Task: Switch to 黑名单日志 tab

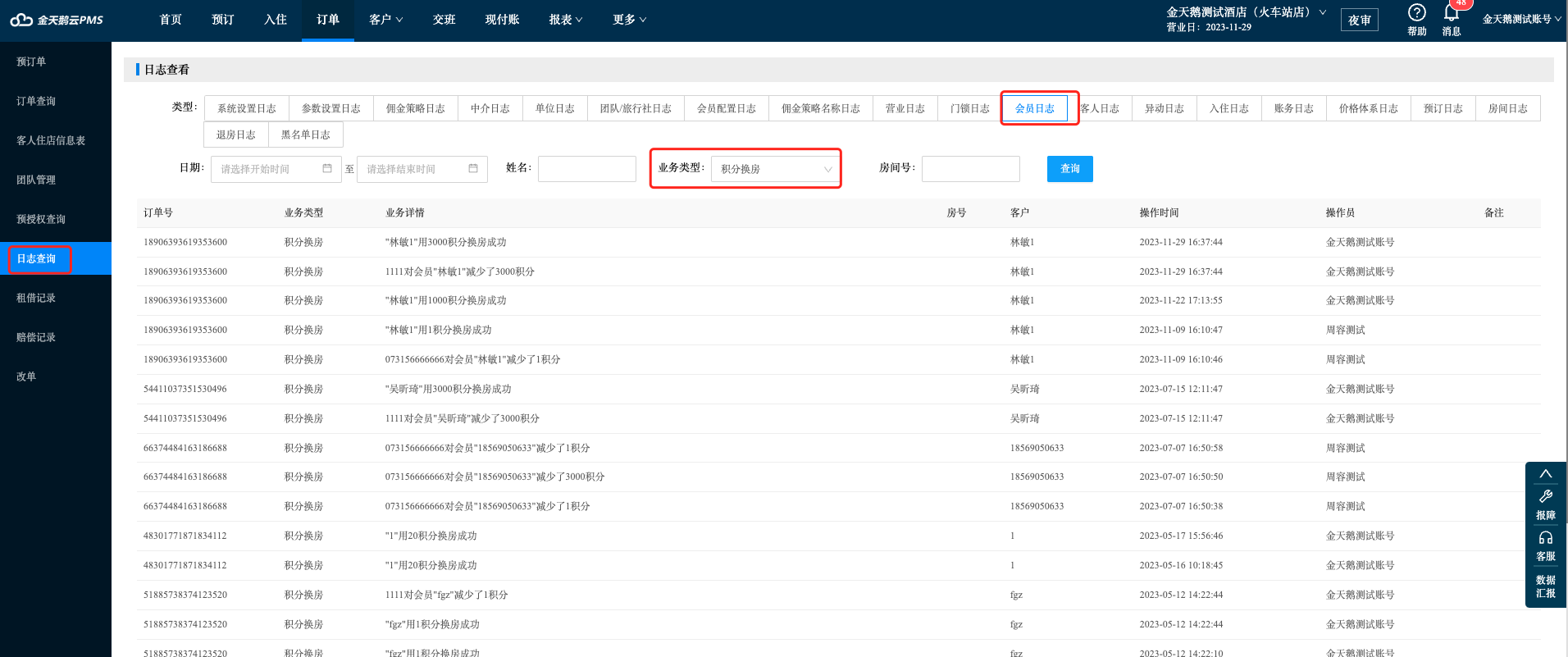Action: pyautogui.click(x=306, y=135)
